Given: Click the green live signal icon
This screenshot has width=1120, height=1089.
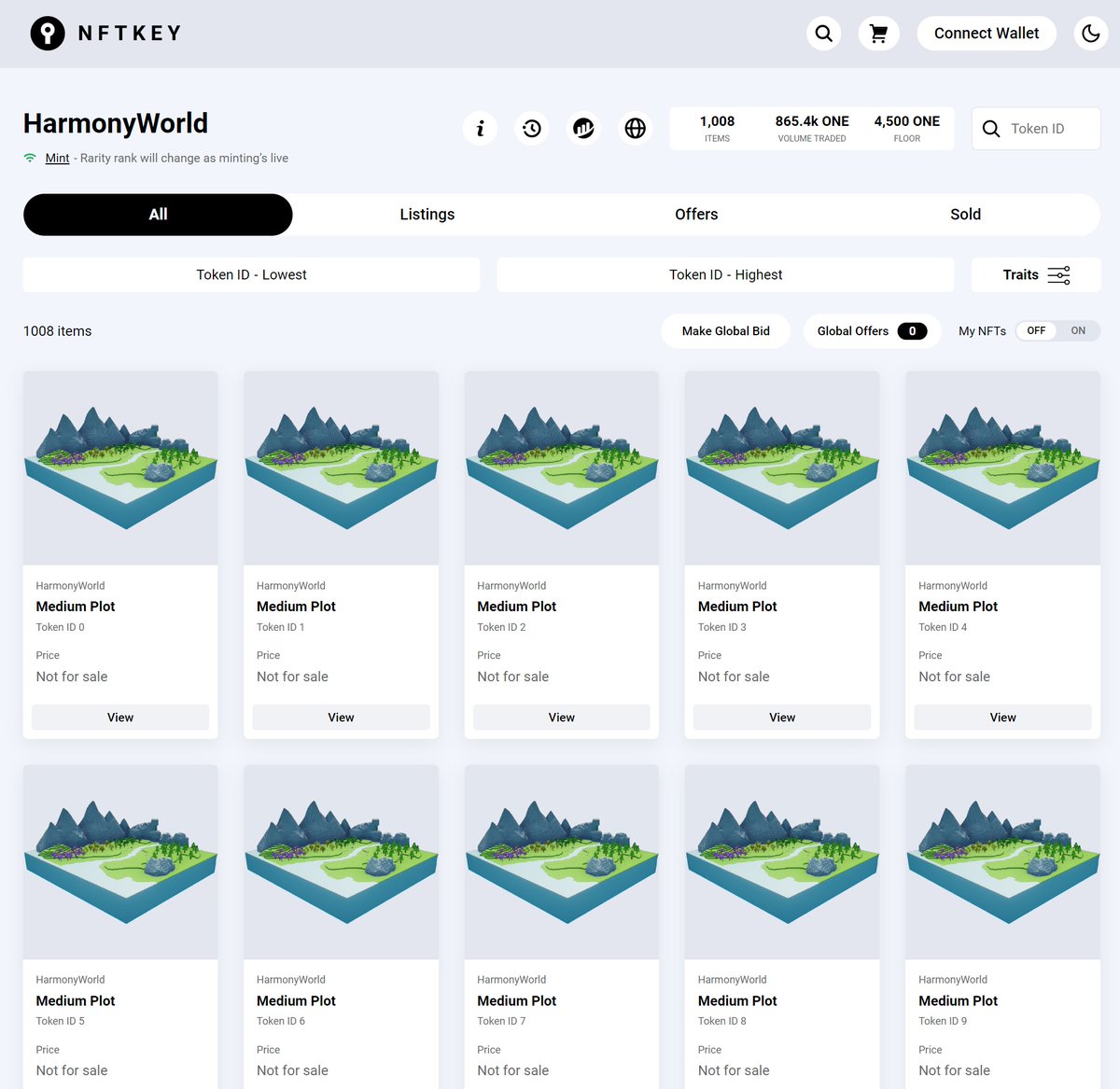Looking at the screenshot, I should pos(31,158).
